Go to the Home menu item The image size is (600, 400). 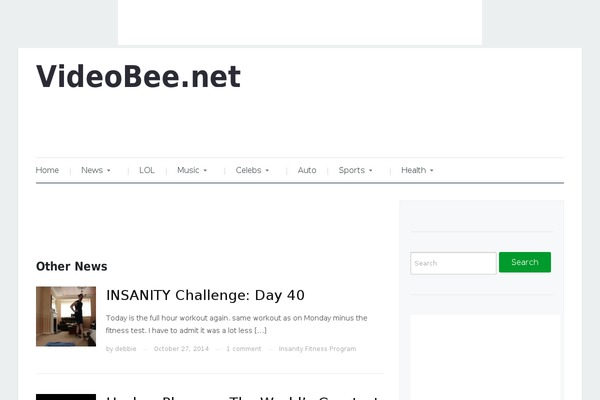click(x=47, y=170)
